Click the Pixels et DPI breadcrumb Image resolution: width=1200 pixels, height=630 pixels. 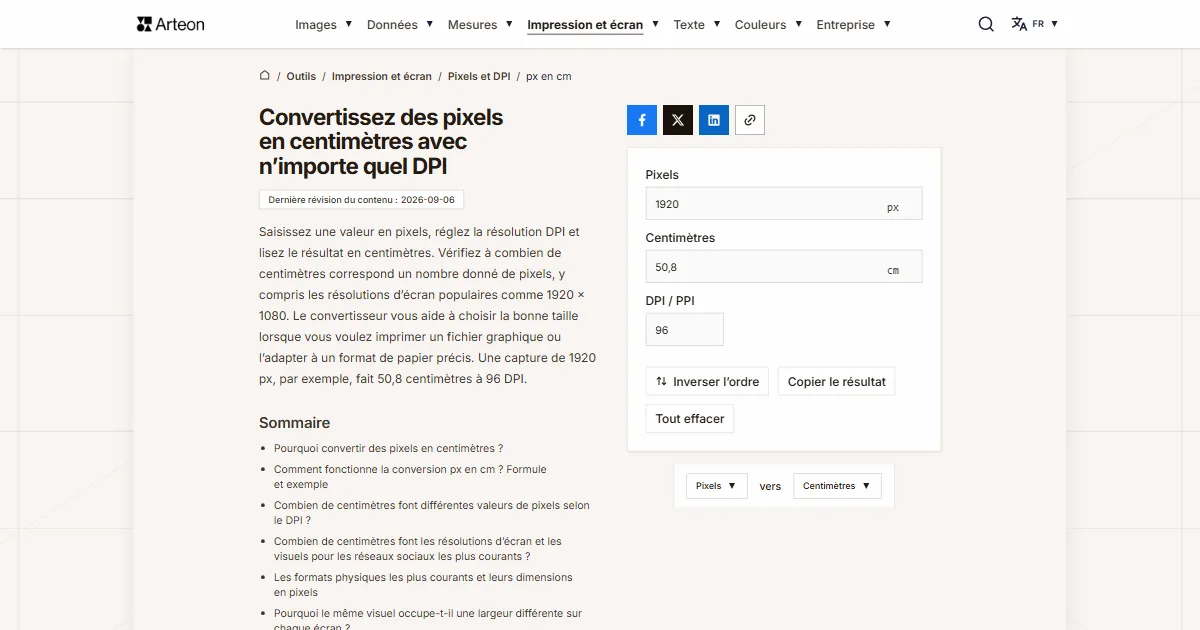[479, 76]
